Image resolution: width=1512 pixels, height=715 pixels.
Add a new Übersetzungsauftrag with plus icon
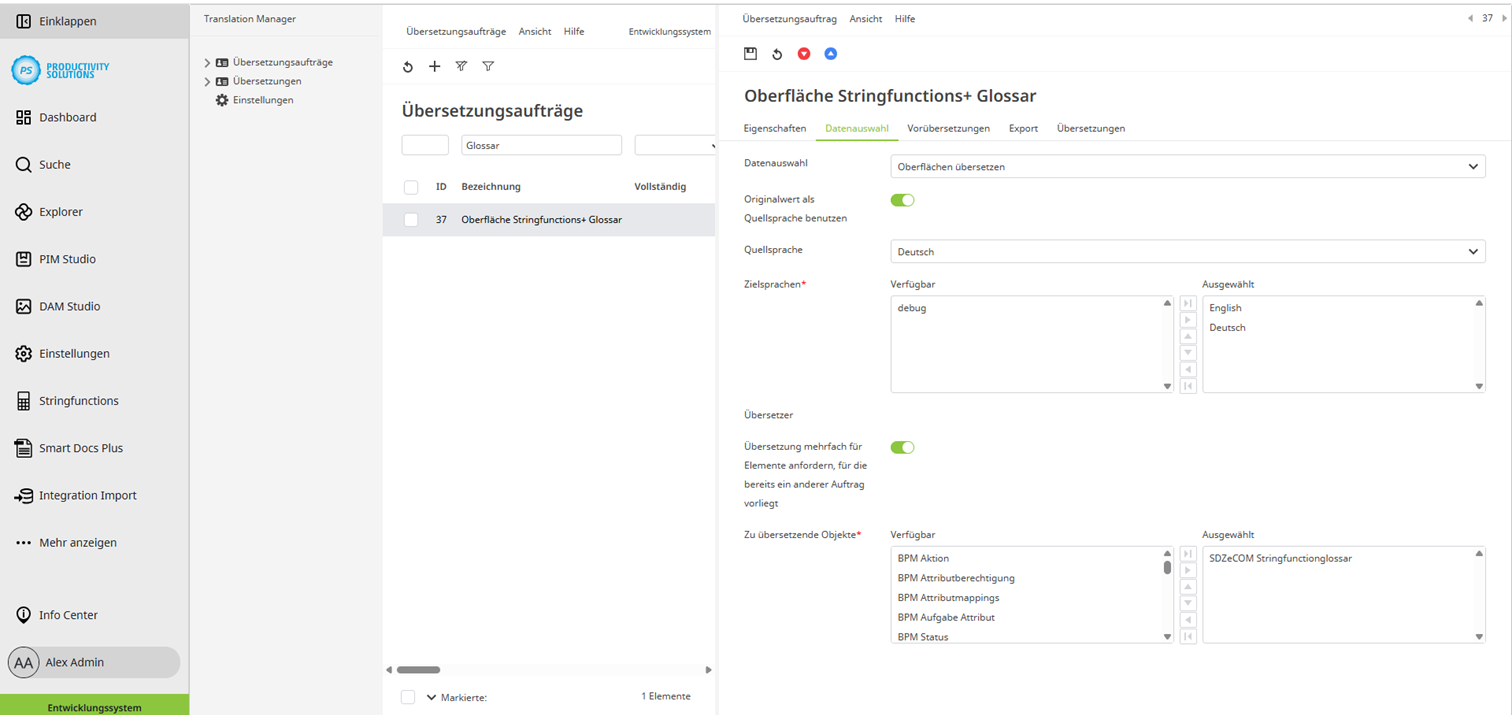tap(434, 67)
